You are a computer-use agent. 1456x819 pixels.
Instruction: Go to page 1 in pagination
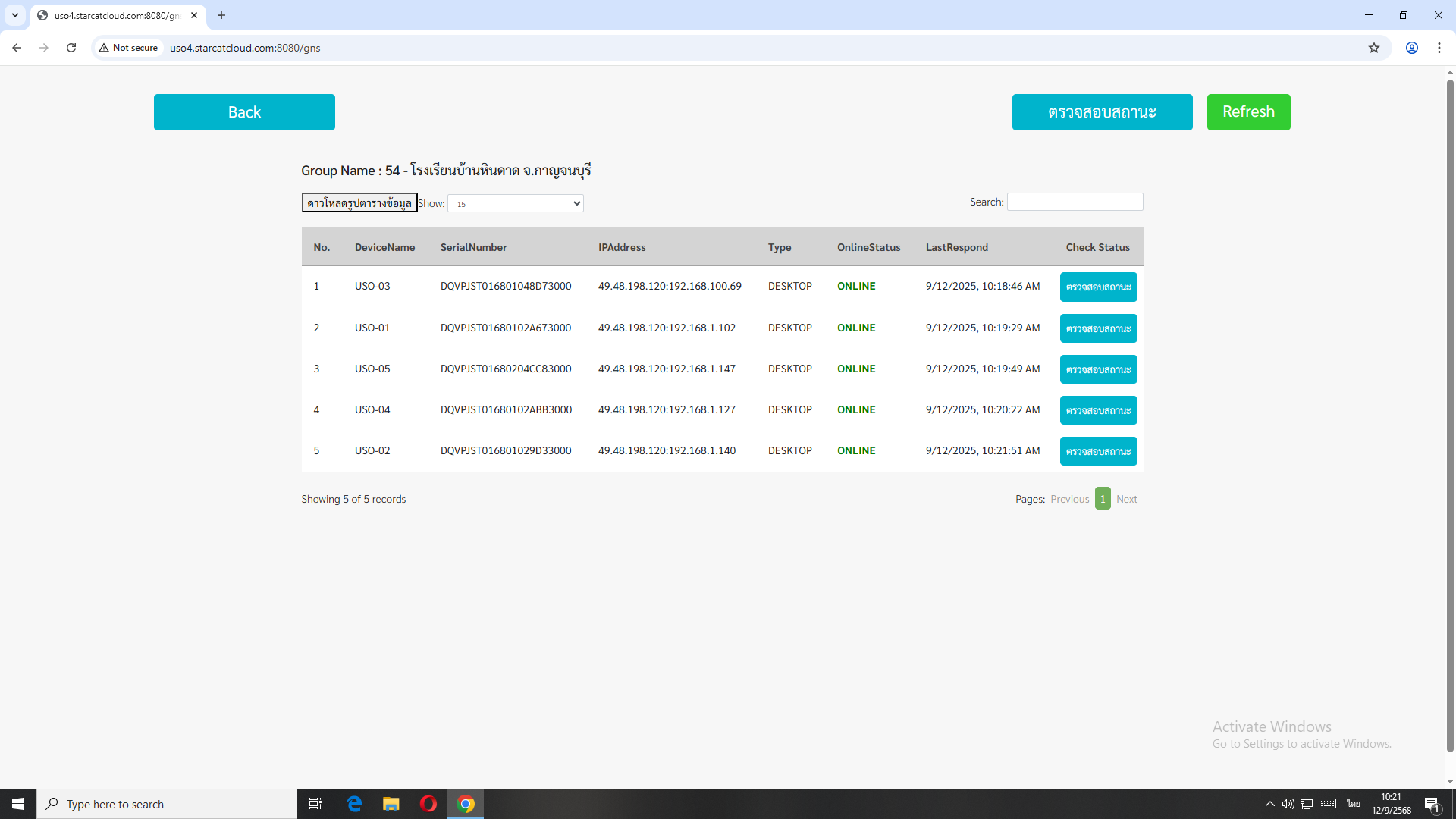click(1103, 499)
